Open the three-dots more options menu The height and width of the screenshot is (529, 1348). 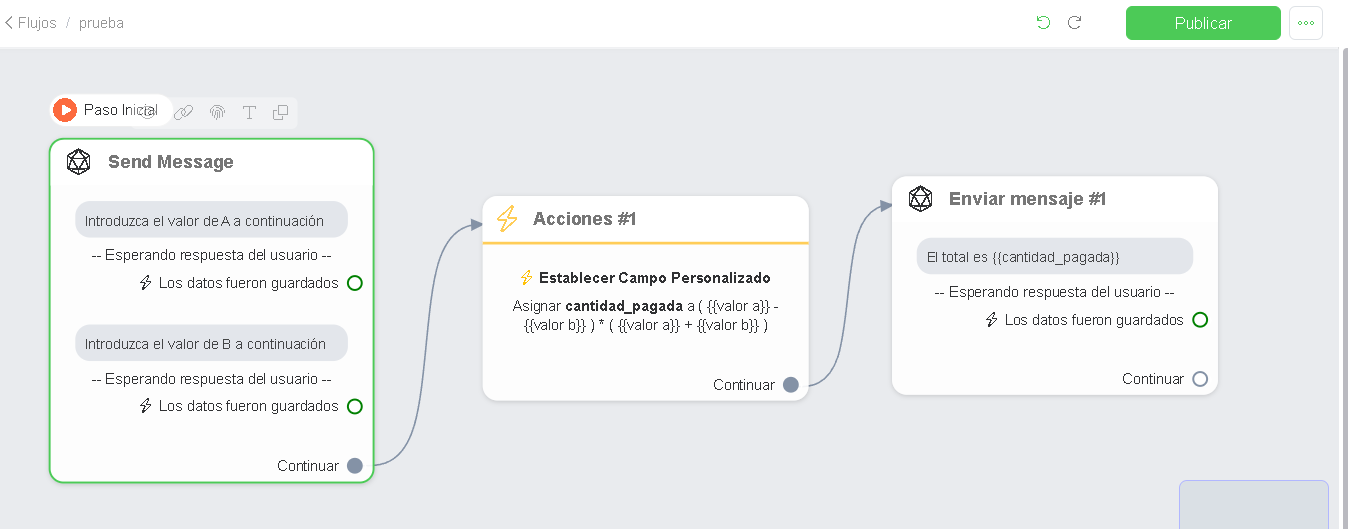[x=1306, y=23]
